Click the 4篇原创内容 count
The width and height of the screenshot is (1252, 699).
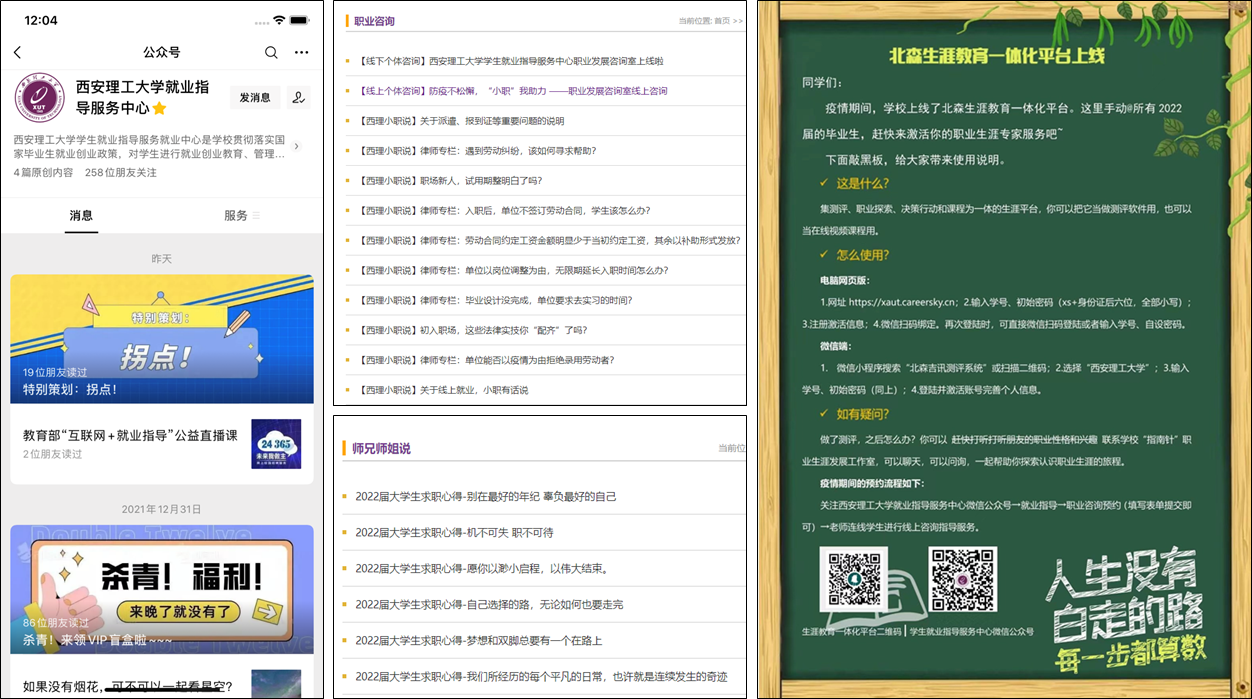43,172
